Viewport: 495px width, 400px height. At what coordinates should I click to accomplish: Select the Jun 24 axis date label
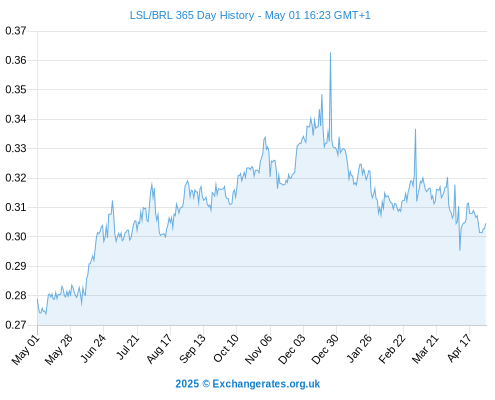(x=93, y=349)
